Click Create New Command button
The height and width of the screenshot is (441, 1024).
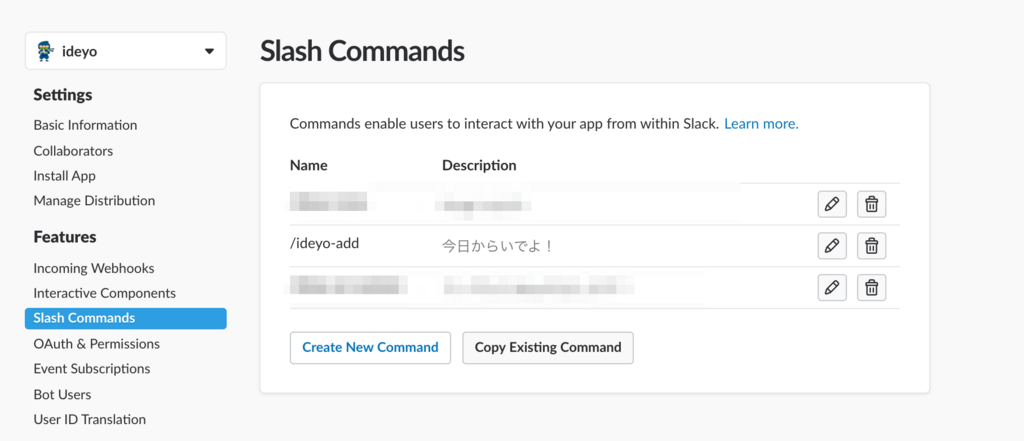370,348
